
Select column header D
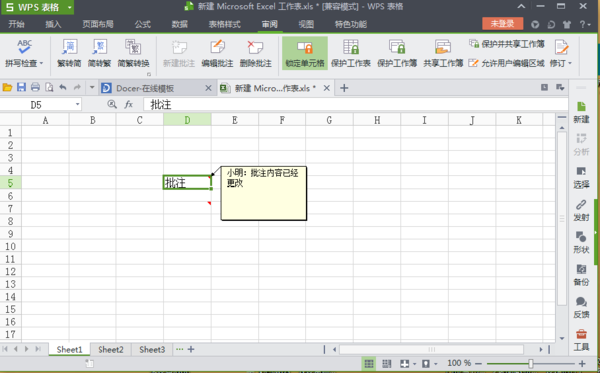pyautogui.click(x=187, y=120)
